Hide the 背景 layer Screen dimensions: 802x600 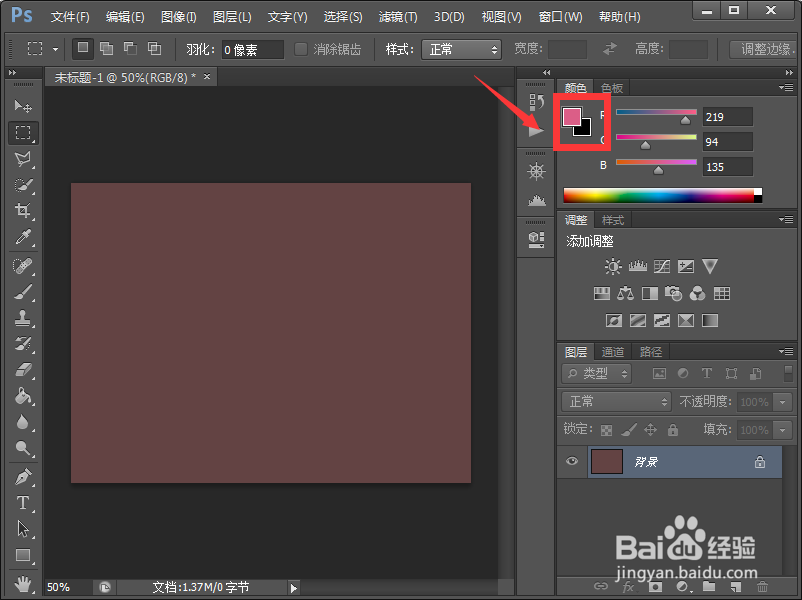pyautogui.click(x=572, y=461)
